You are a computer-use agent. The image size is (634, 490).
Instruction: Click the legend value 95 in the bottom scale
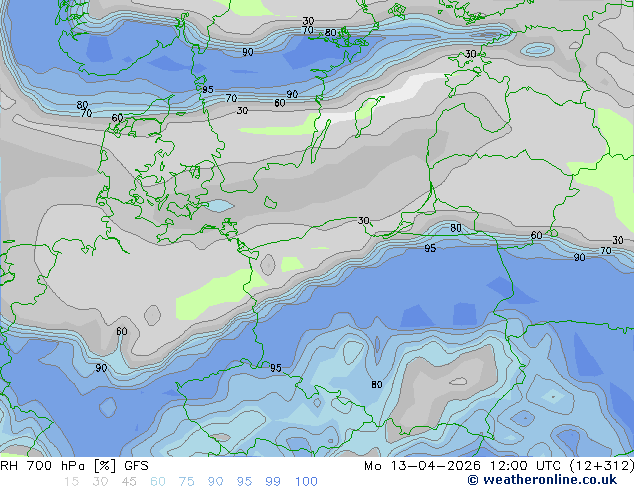click(x=244, y=482)
